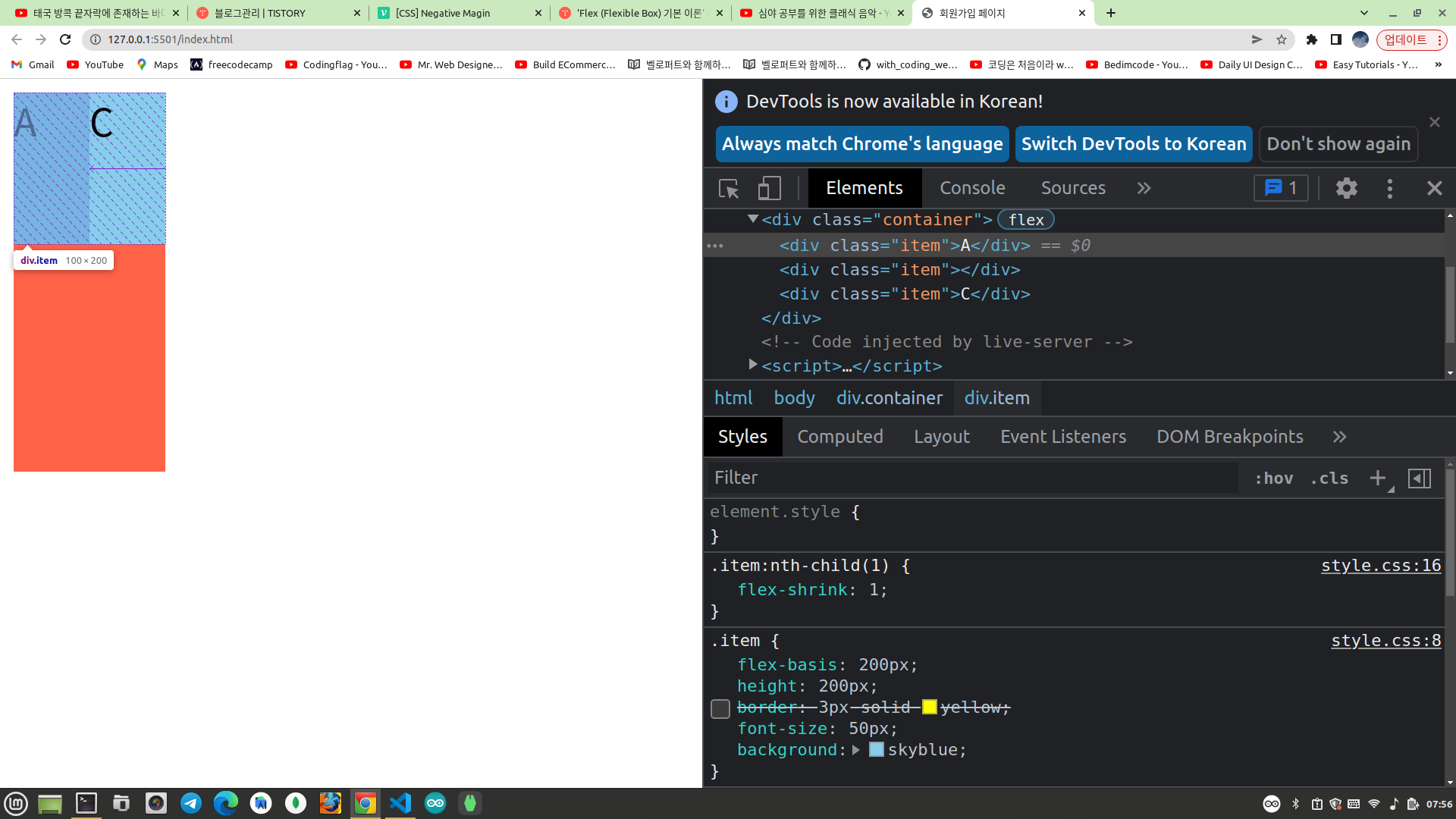Open the Computed styles tab
Screen dimensions: 1456x819
click(839, 437)
